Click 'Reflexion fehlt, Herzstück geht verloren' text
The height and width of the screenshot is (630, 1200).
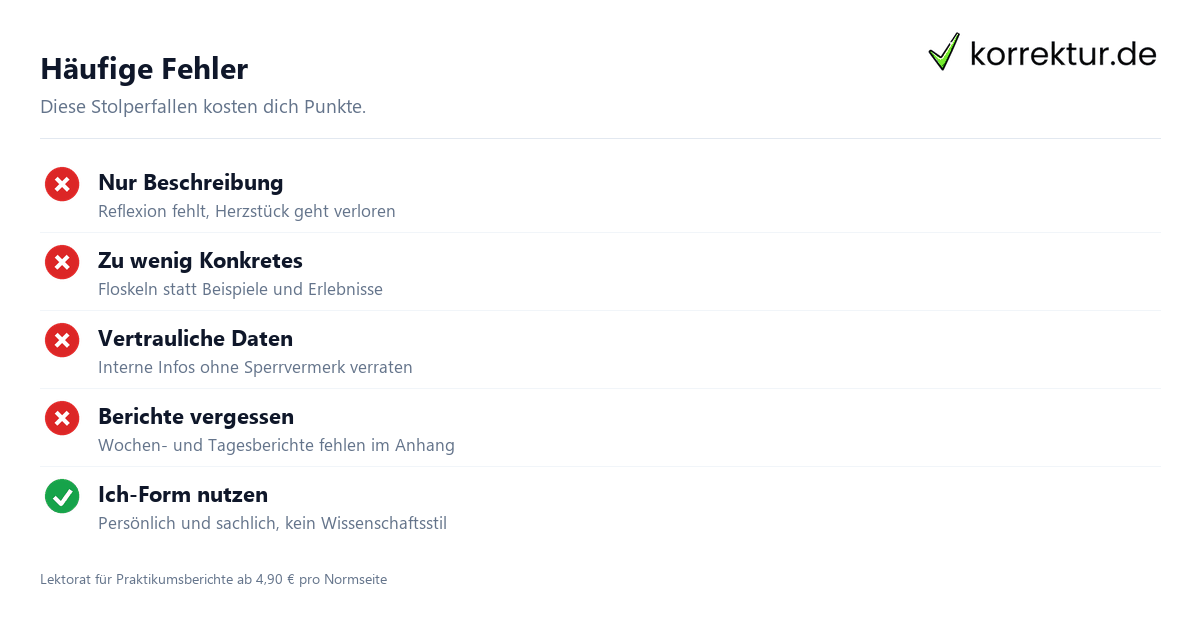(247, 211)
